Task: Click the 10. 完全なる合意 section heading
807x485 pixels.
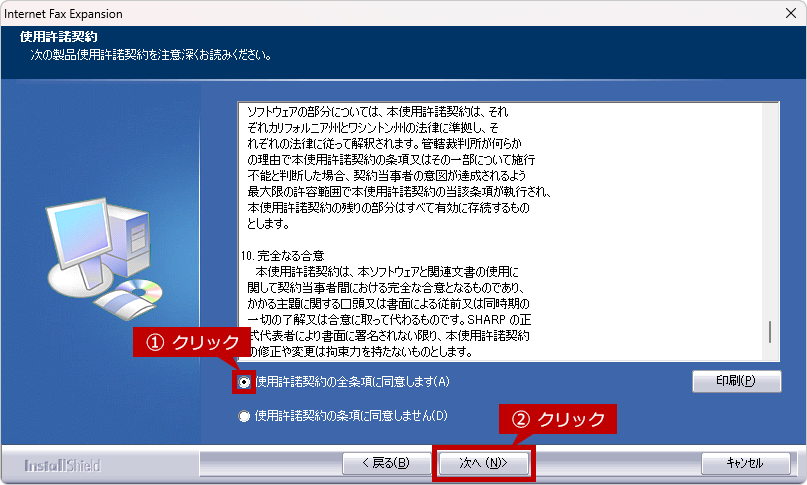Action: pos(283,256)
